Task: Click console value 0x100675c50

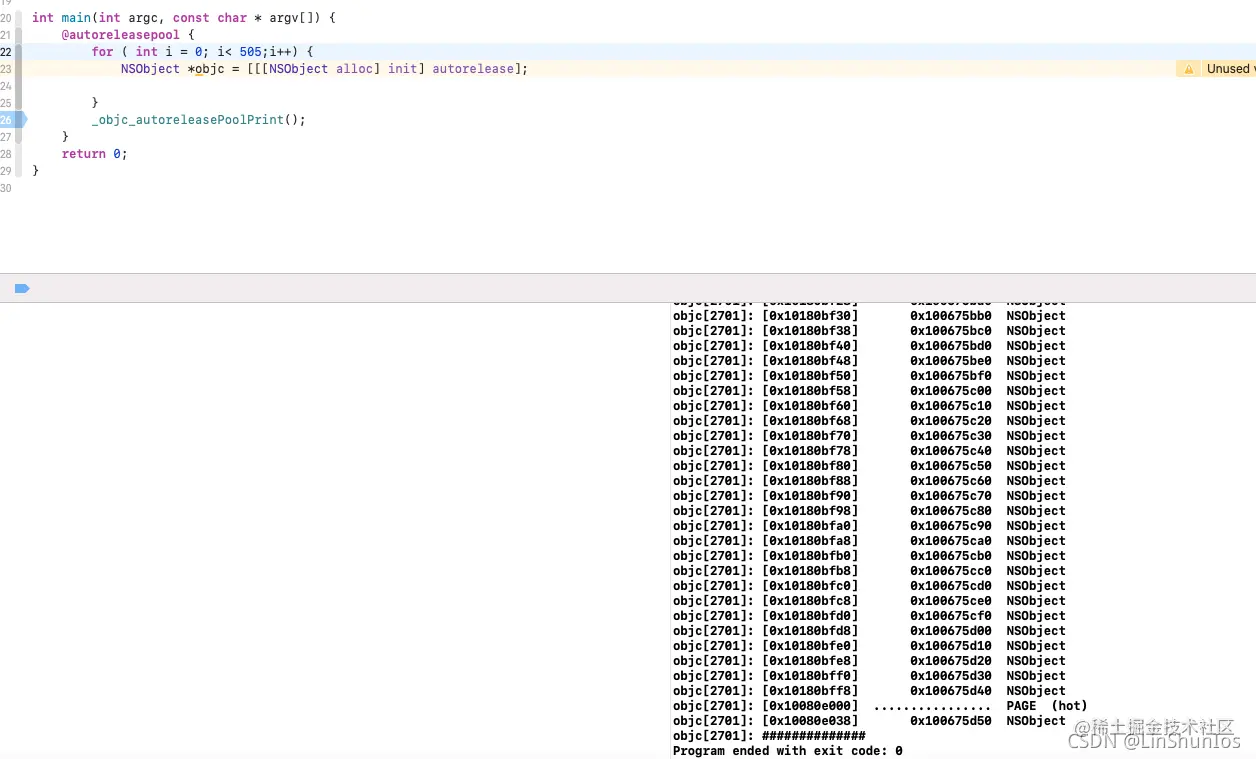Action: point(950,466)
